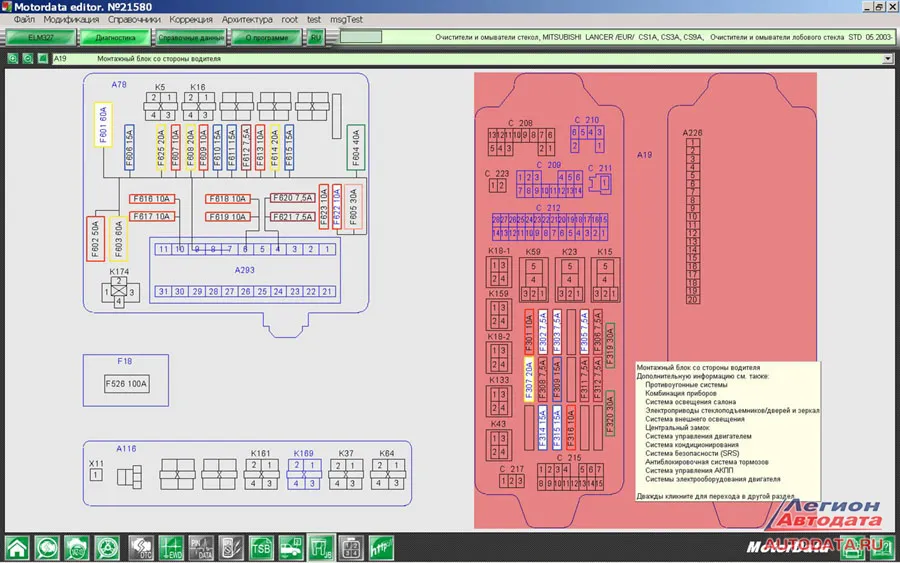
Task: Select relay K37 in block A116
Action: click(346, 475)
